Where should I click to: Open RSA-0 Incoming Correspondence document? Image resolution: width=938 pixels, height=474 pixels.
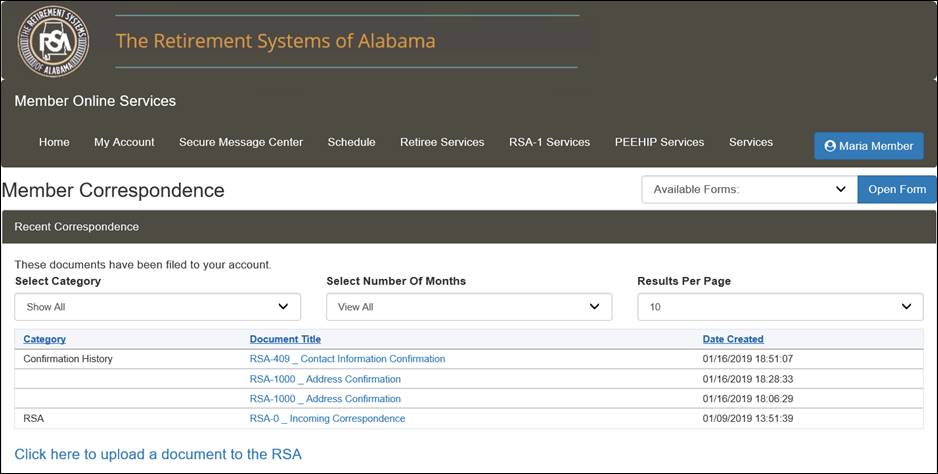pos(327,419)
